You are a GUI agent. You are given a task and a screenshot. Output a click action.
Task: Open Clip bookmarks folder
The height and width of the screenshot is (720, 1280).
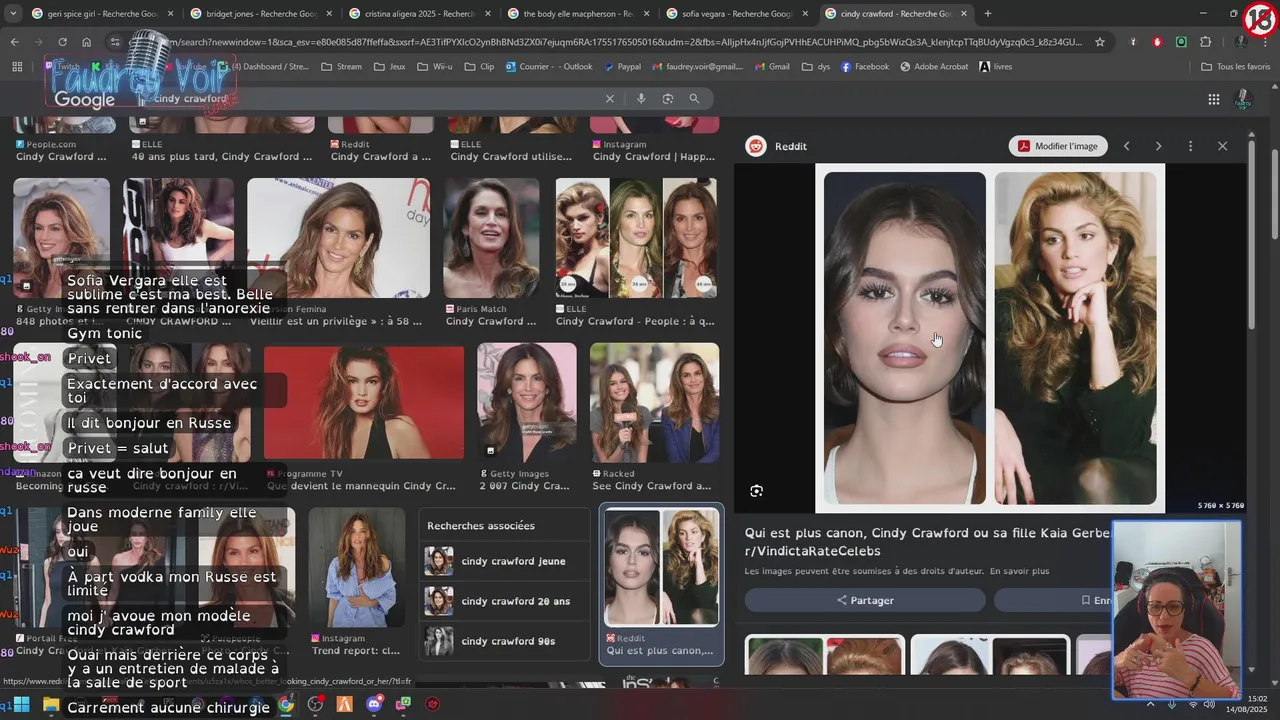[479, 67]
